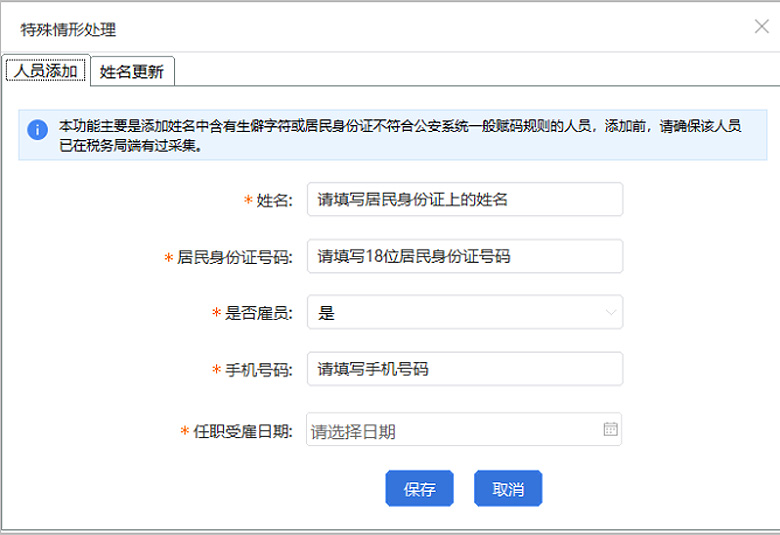Click the 取消 button
The width and height of the screenshot is (780, 535).
point(508,489)
